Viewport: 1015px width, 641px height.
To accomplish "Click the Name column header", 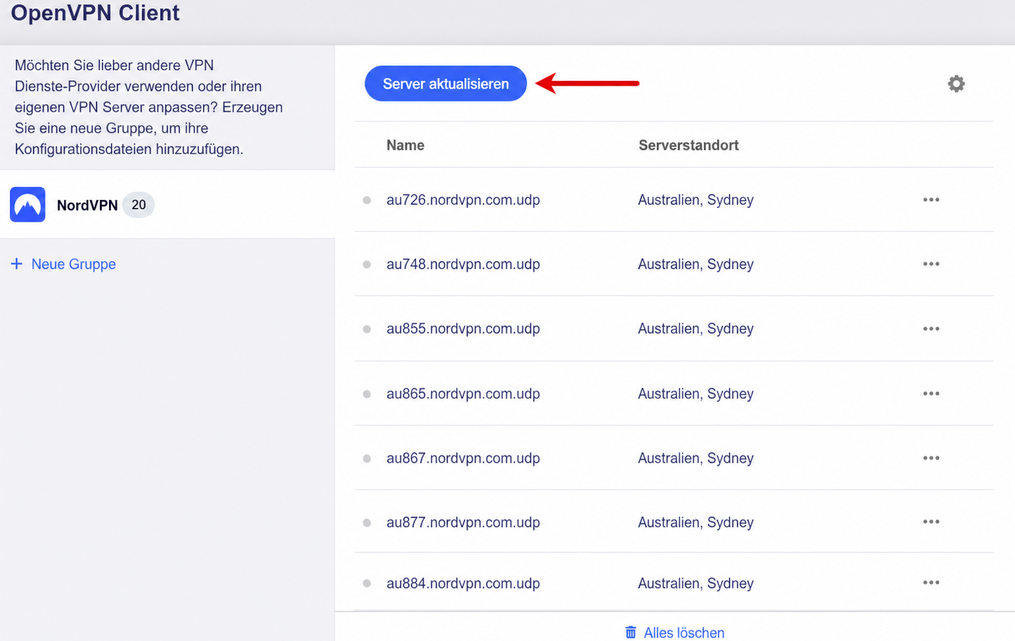I will 405,145.
